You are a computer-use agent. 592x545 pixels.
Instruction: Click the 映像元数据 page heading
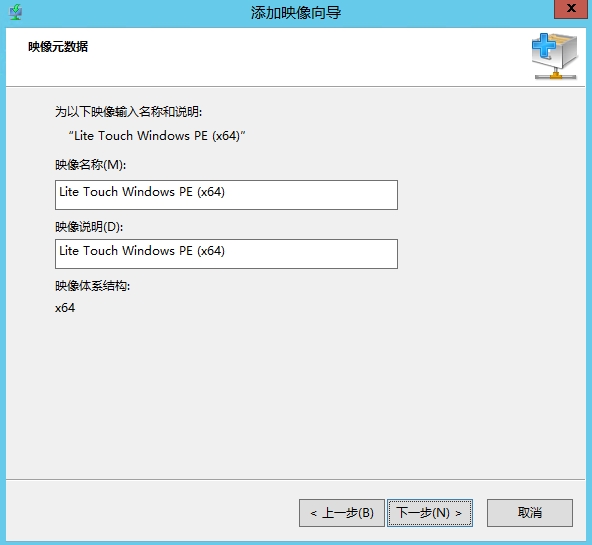coord(58,47)
